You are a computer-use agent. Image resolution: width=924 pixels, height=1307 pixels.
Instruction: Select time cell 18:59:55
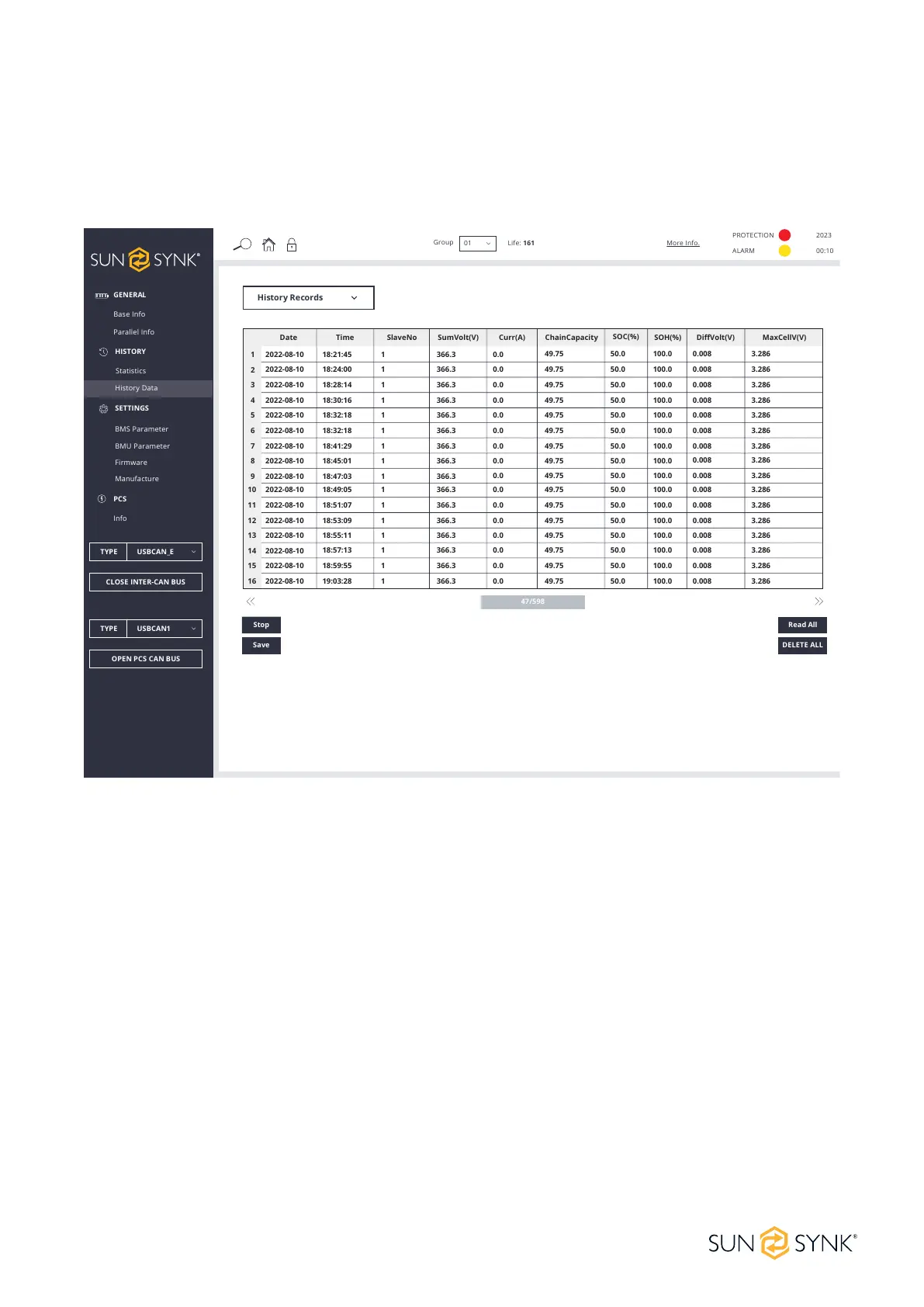344,566
